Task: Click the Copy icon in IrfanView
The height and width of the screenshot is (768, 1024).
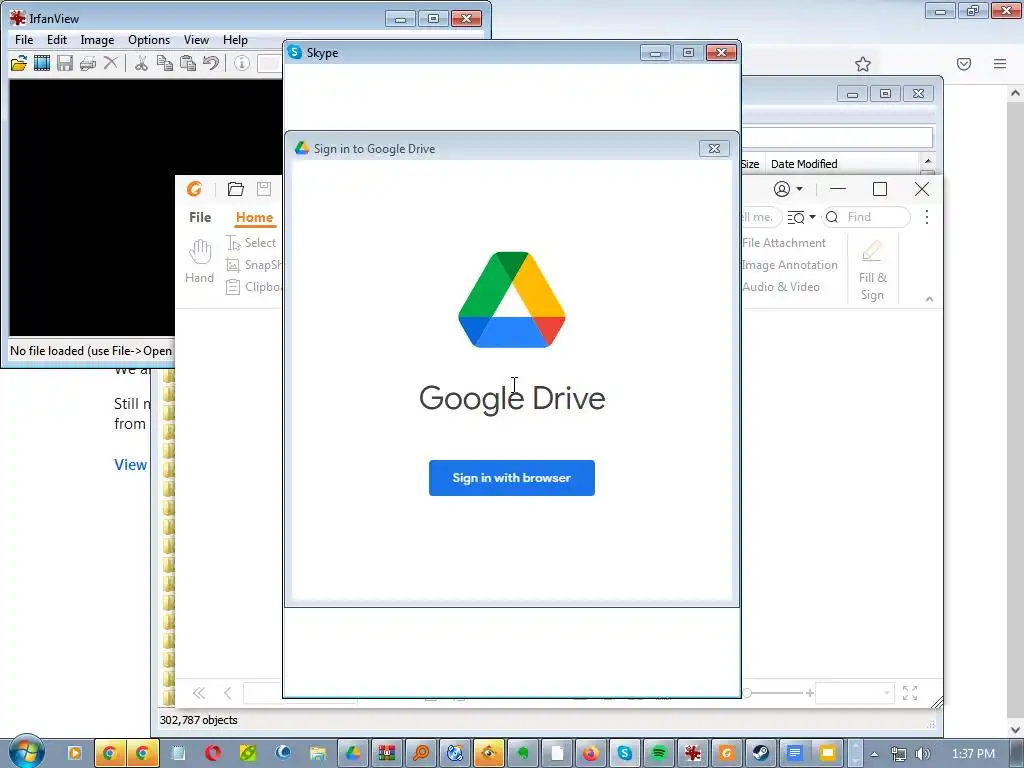Action: (x=165, y=63)
